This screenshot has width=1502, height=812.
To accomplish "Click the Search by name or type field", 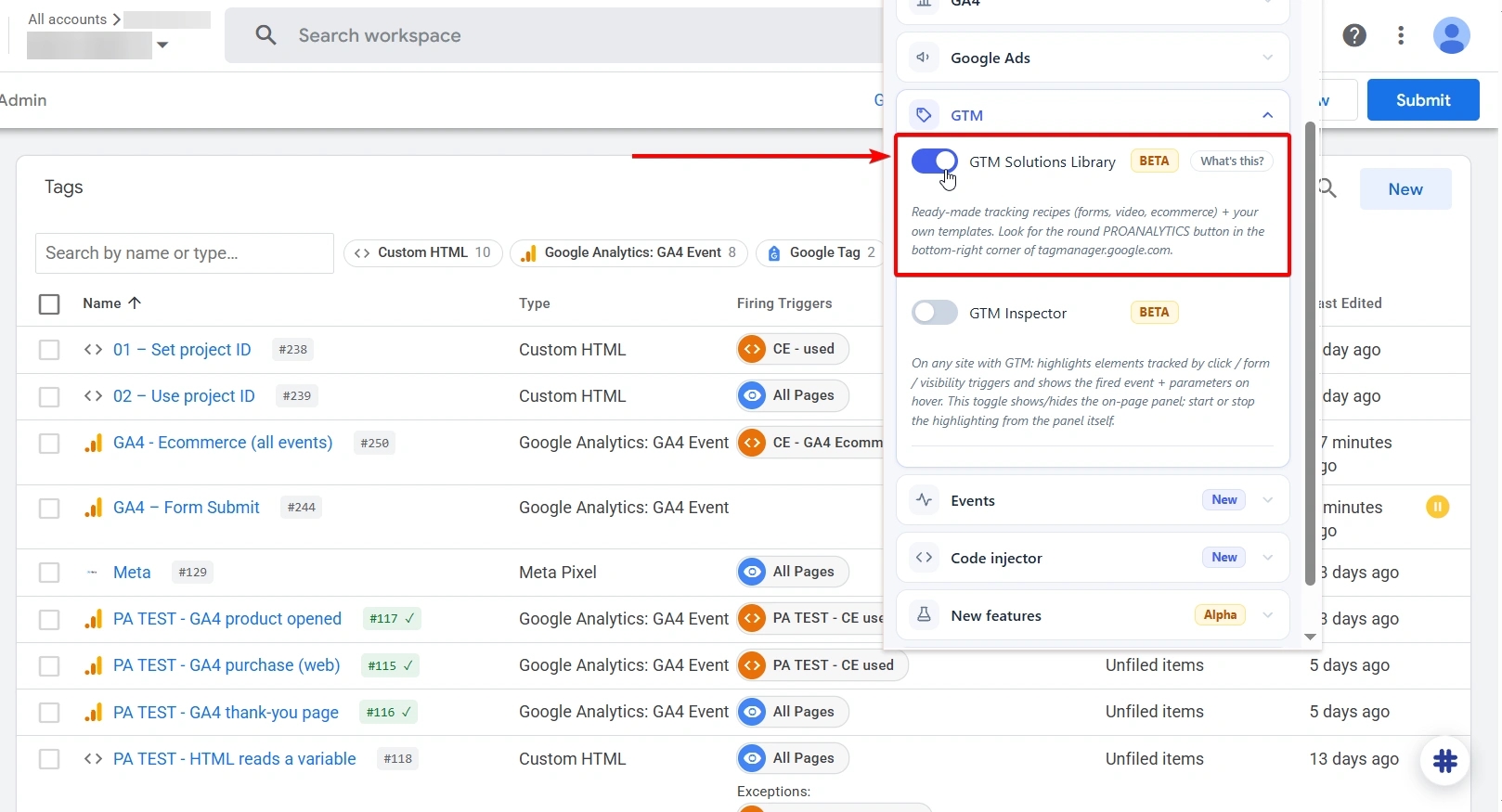I will 185,253.
